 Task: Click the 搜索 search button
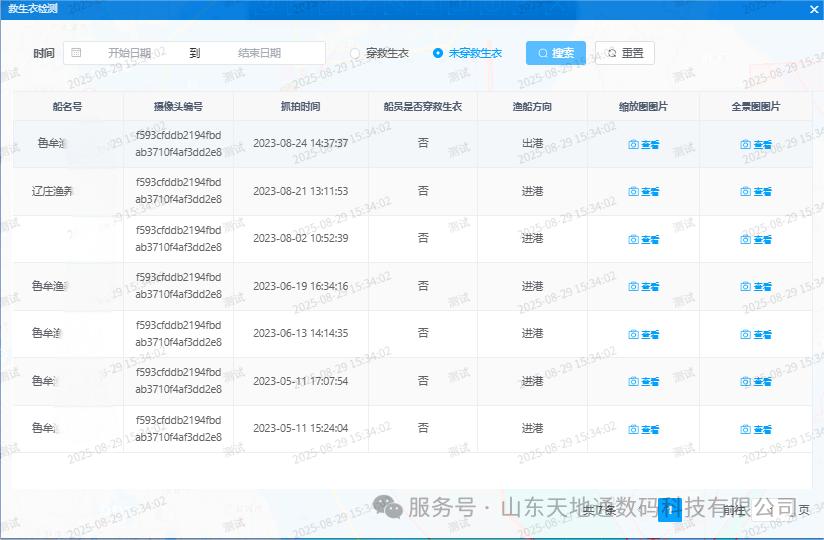click(555, 53)
